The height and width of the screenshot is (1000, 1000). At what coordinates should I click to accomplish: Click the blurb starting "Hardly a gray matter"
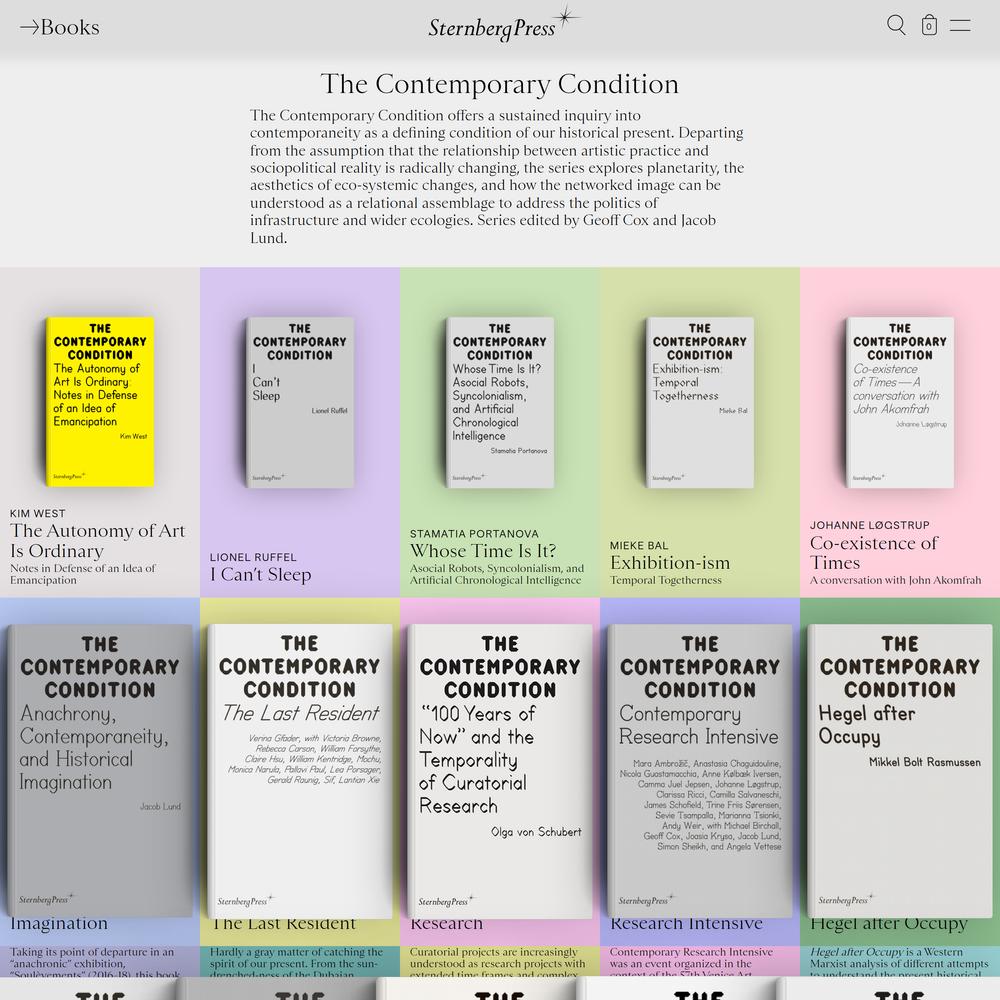tap(297, 962)
